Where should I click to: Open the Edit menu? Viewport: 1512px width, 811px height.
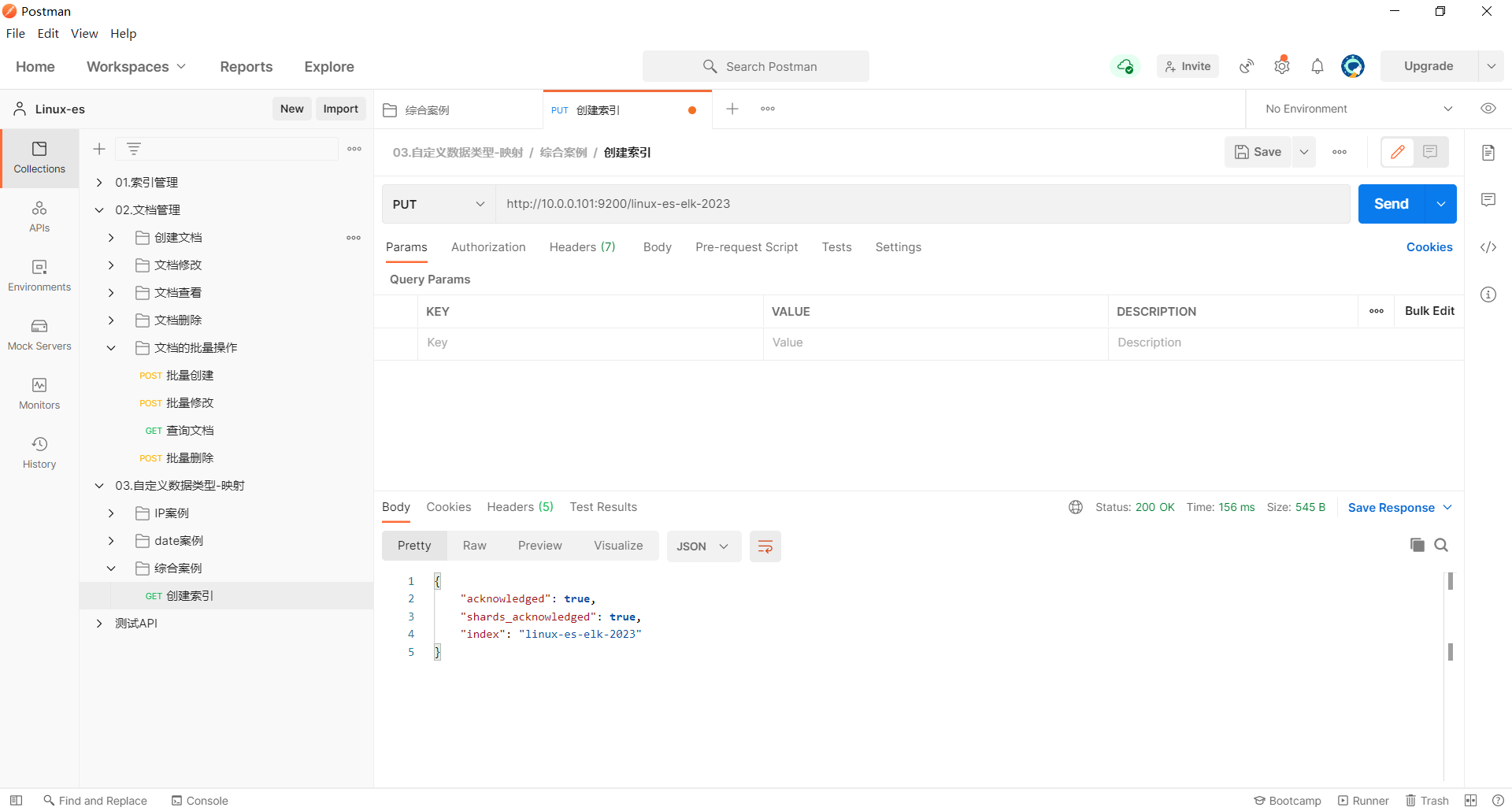pos(48,33)
